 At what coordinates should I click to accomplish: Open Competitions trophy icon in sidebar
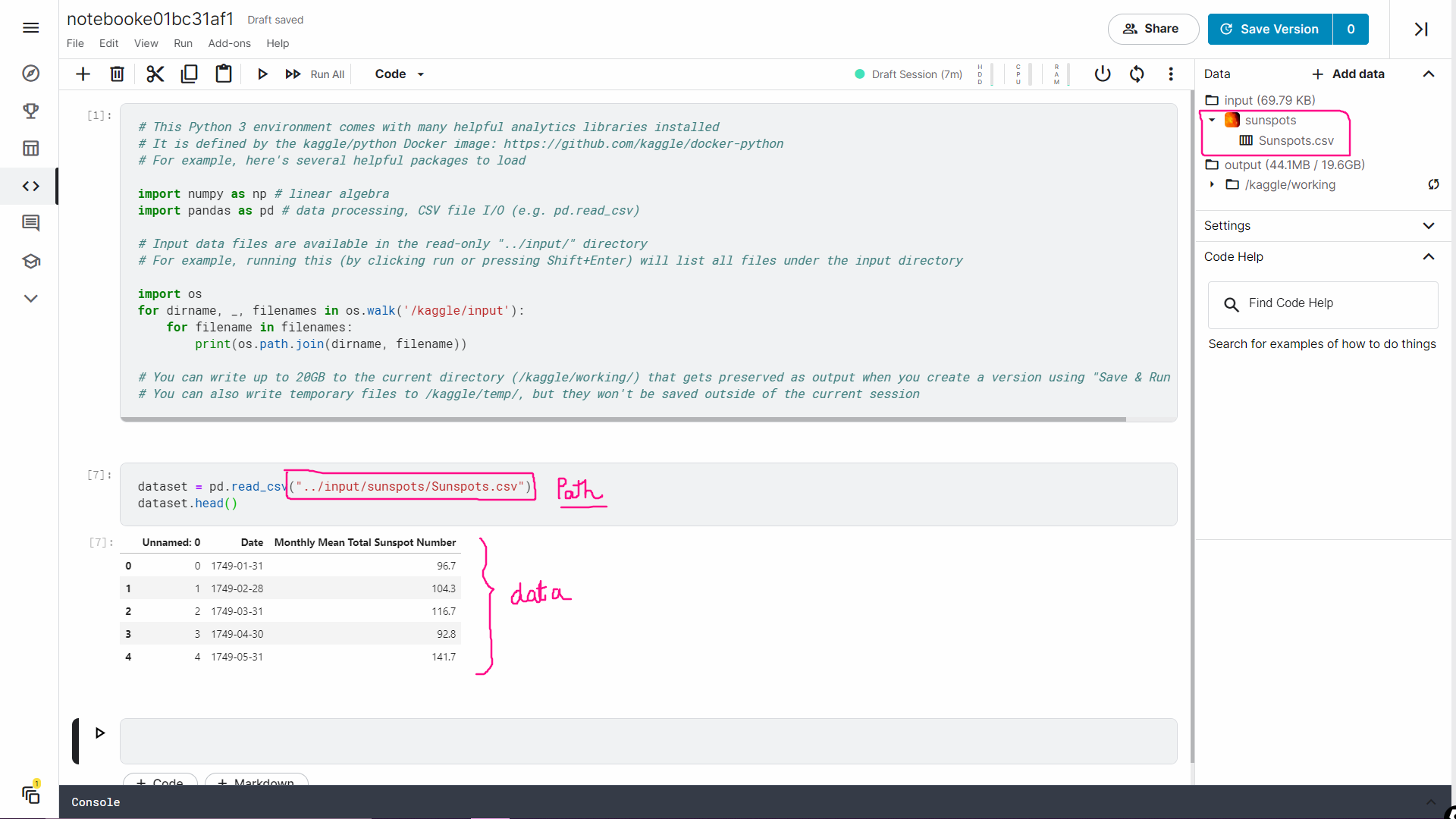(30, 111)
